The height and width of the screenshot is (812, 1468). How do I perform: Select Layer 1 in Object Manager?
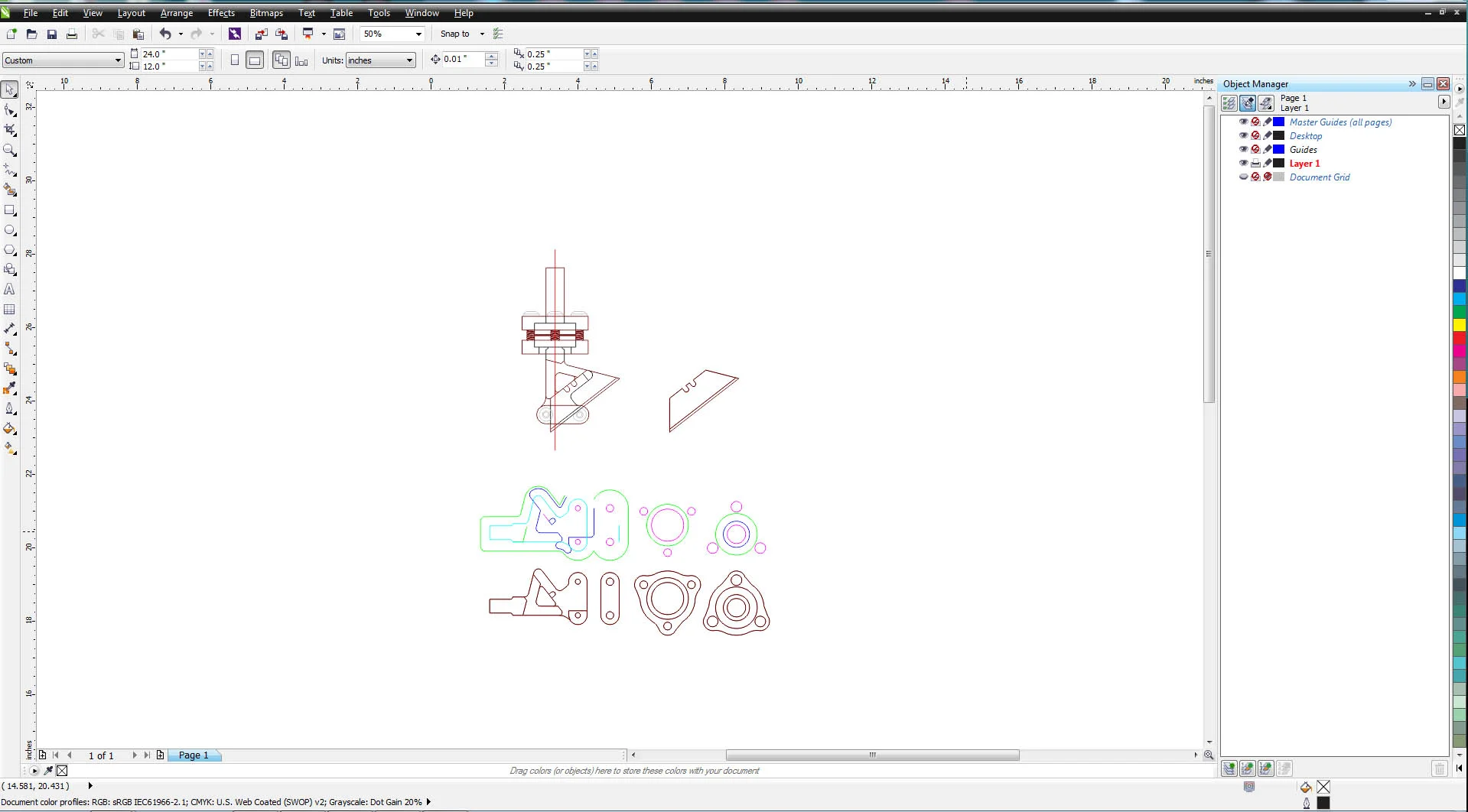pos(1304,163)
